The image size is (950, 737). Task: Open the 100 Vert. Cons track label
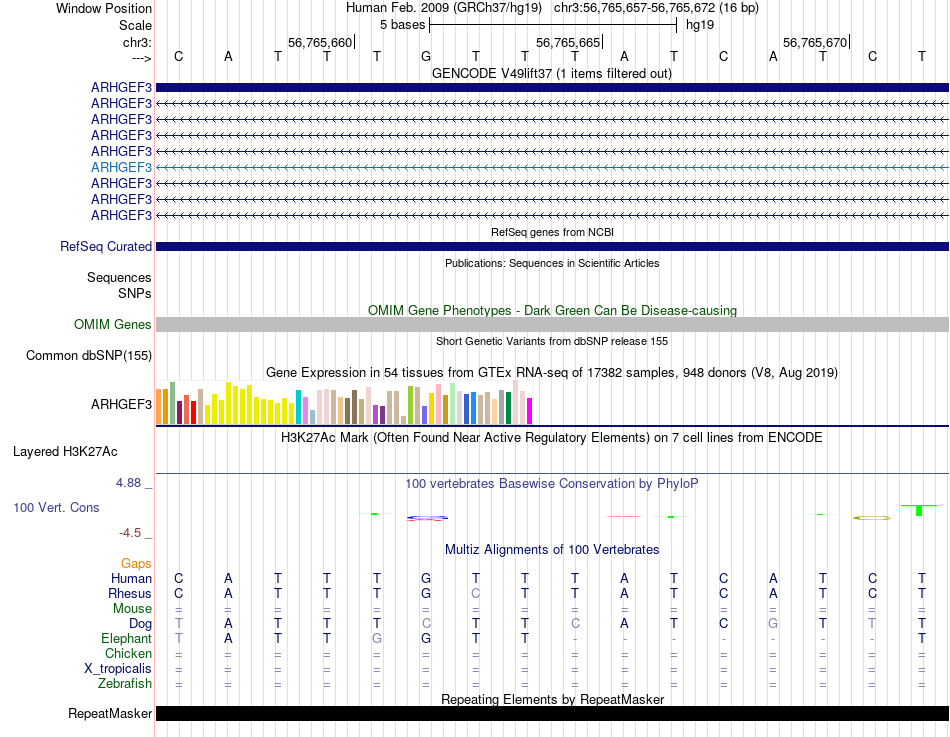56,508
